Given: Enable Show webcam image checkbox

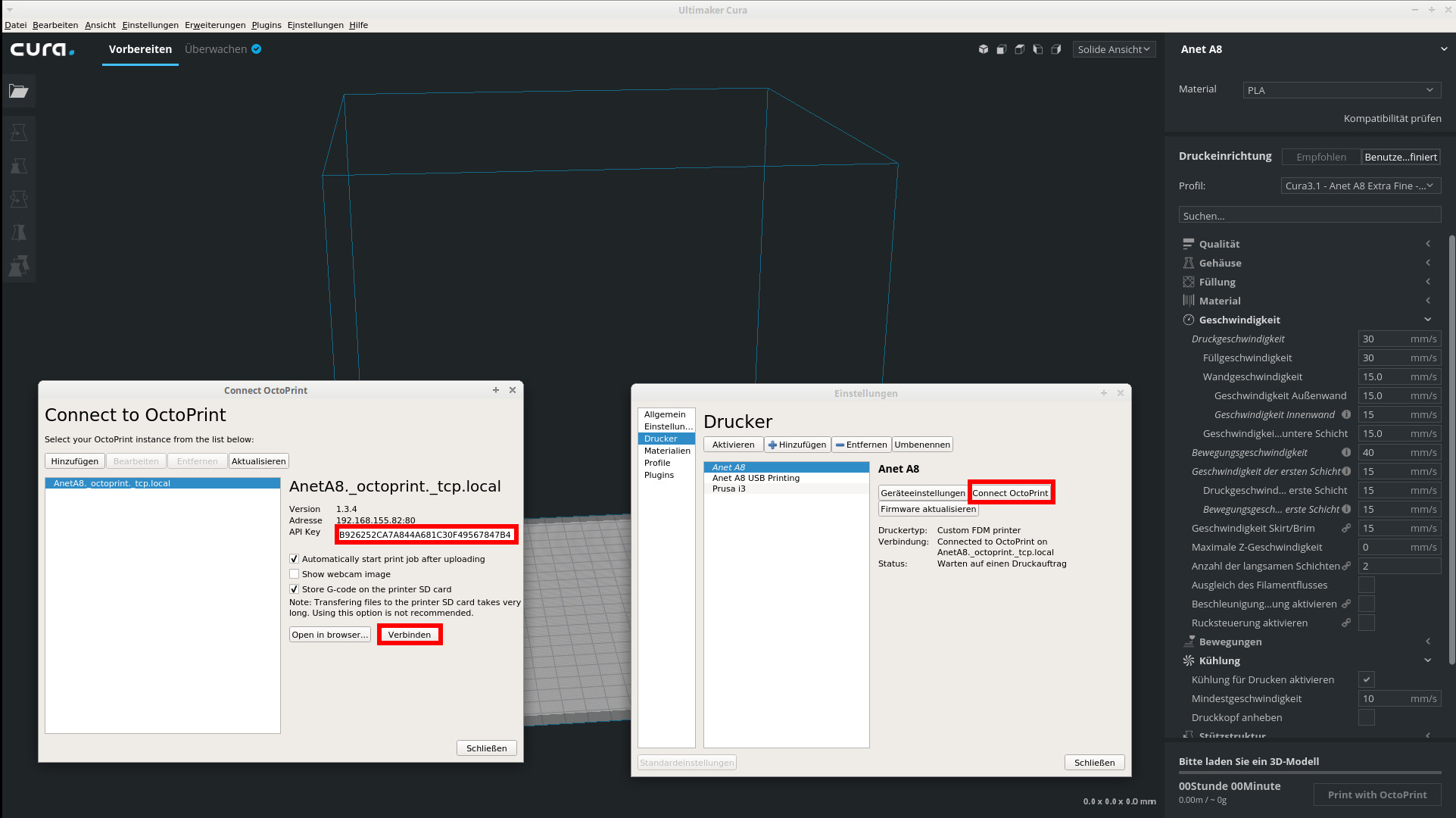Looking at the screenshot, I should tap(295, 574).
